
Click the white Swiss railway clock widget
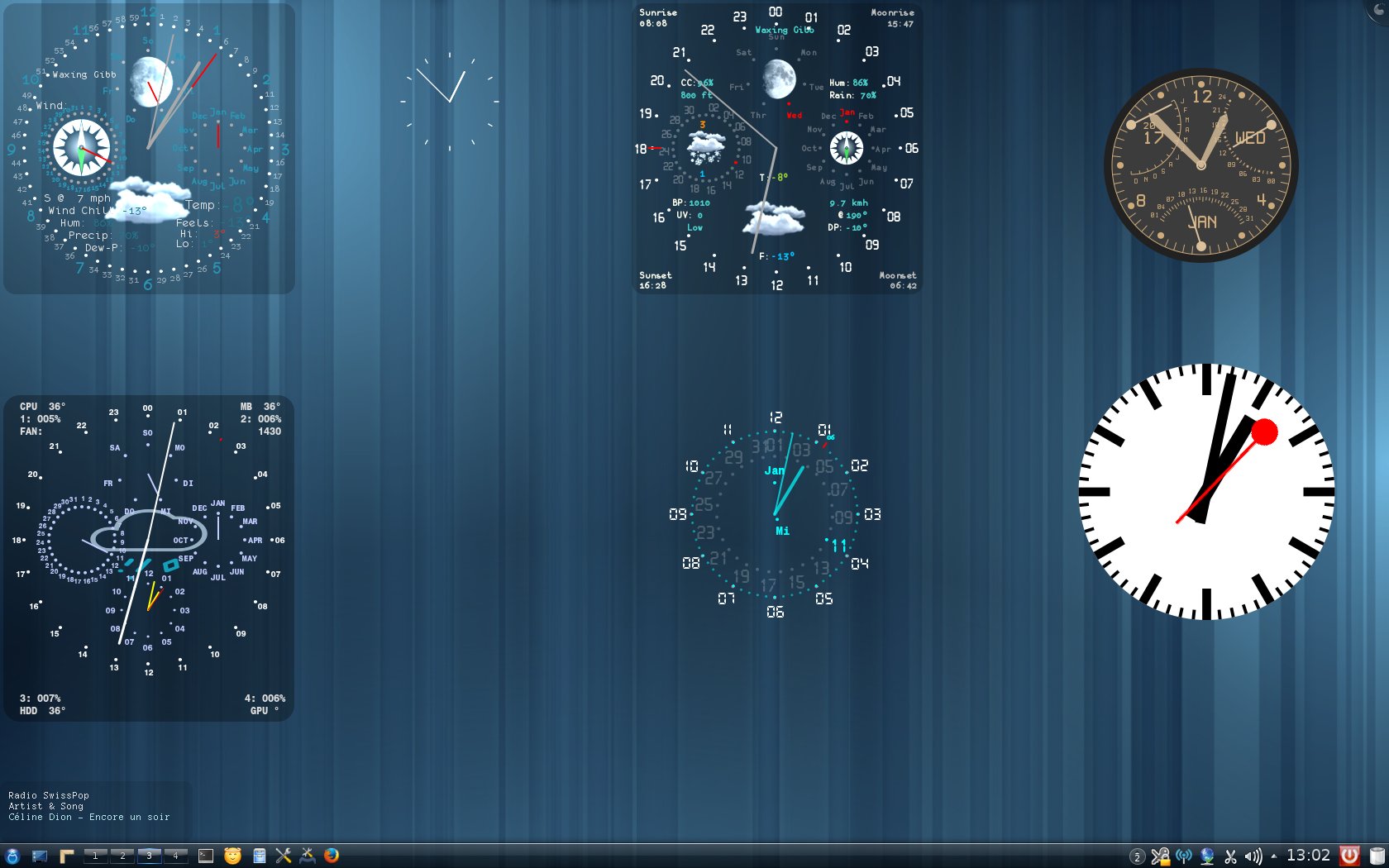point(1206,492)
